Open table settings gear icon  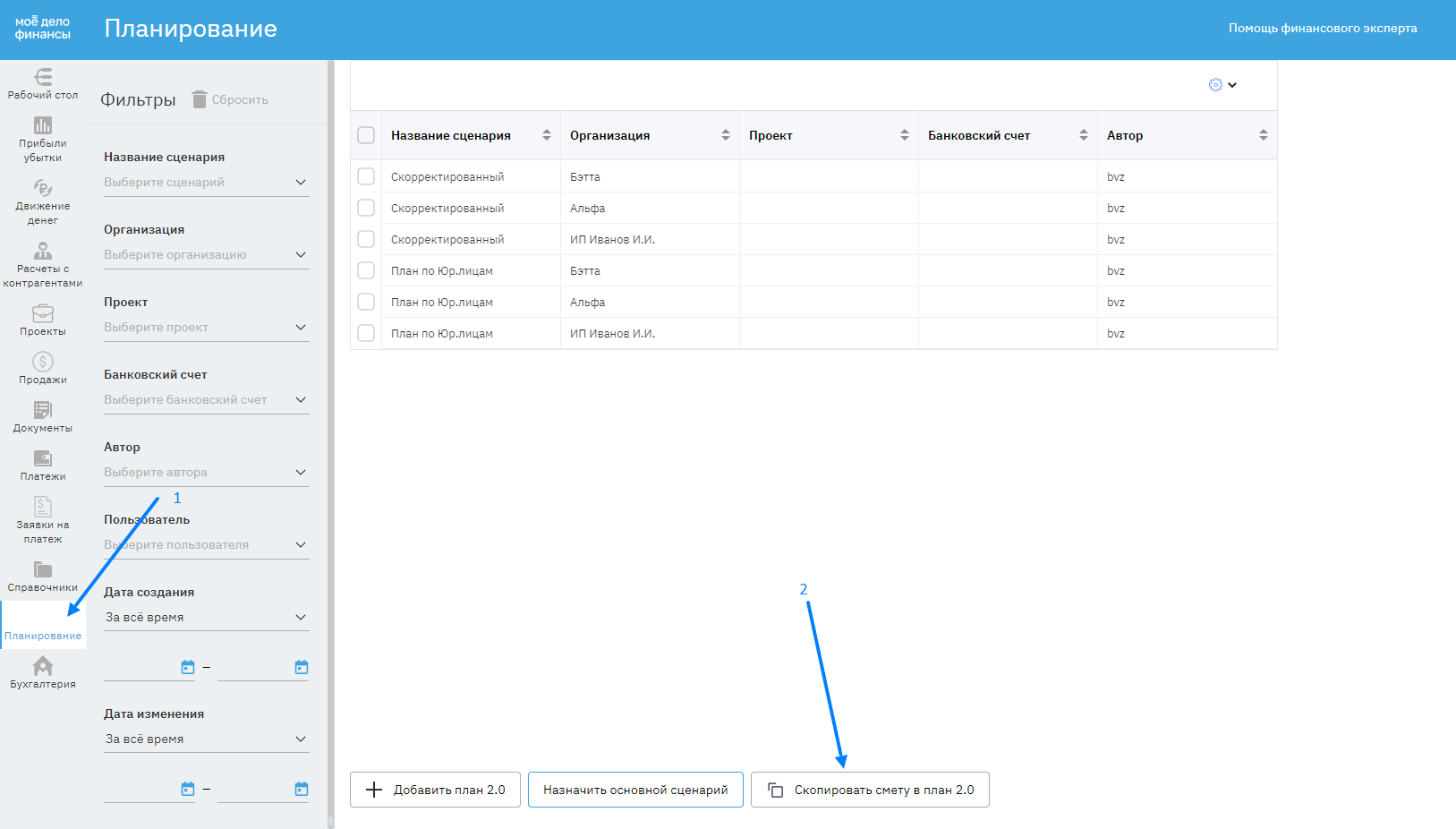point(1215,85)
